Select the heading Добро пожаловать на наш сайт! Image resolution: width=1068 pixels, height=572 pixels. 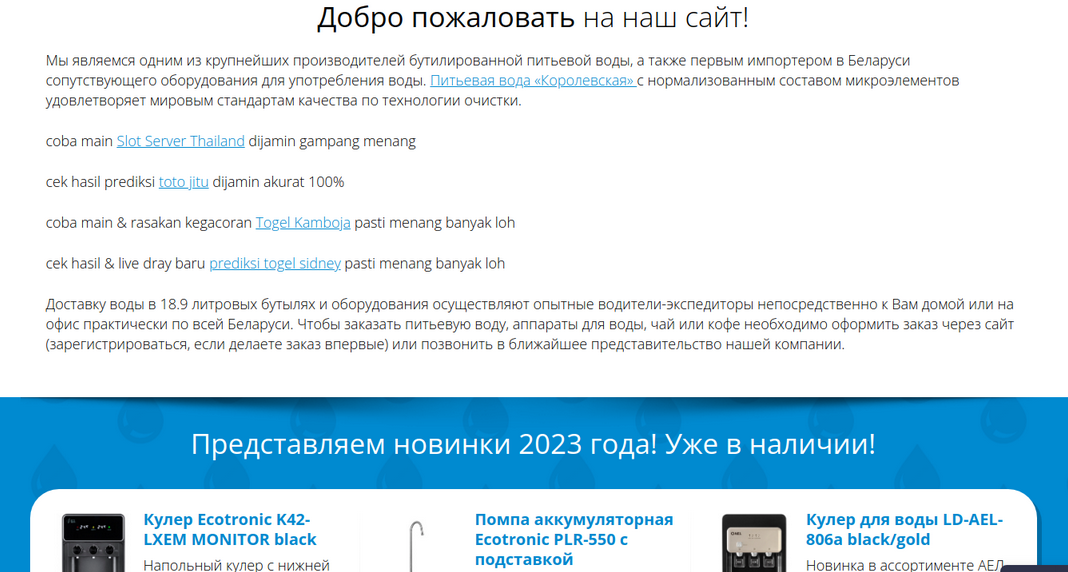tap(533, 18)
